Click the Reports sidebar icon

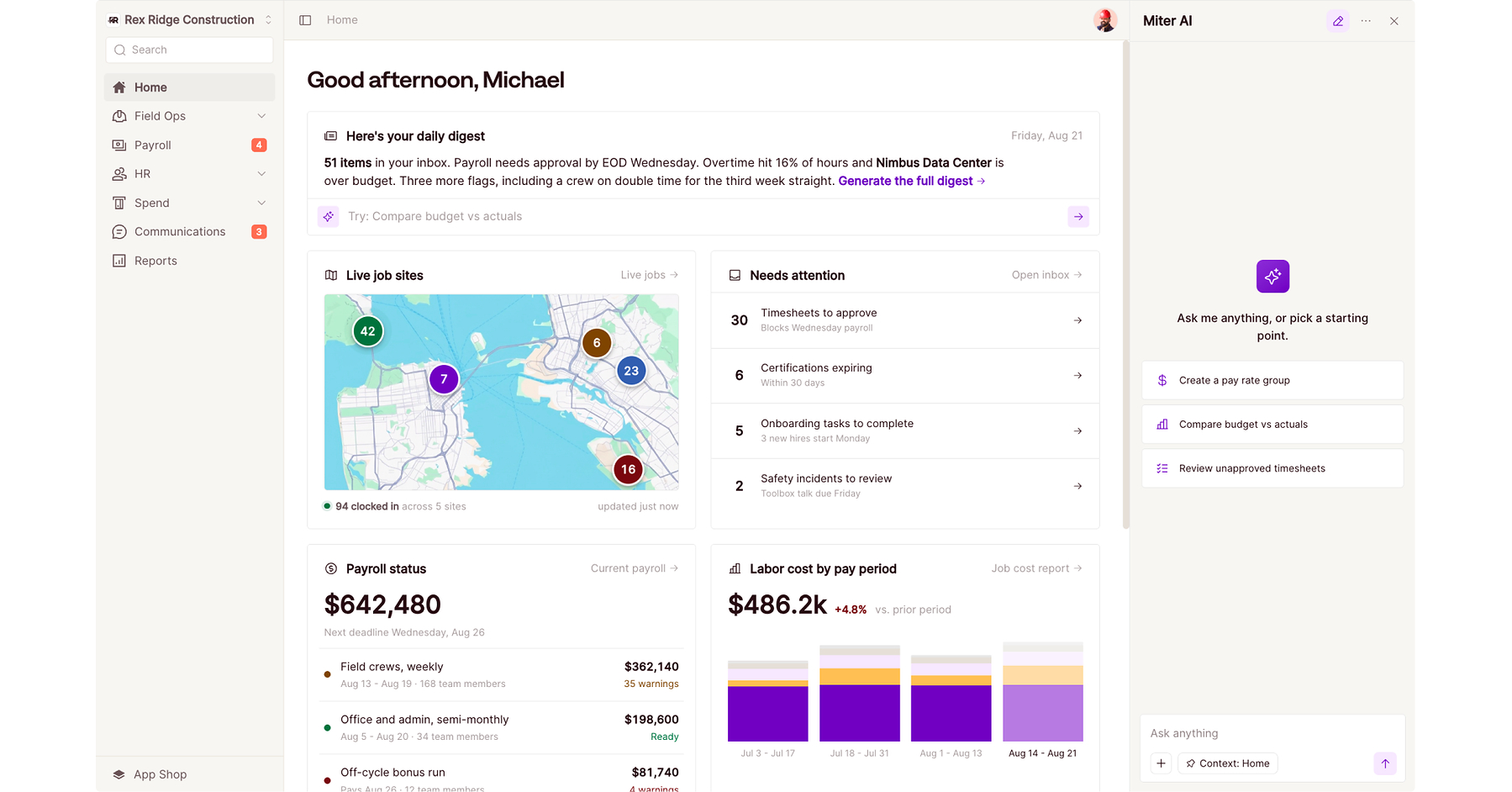point(119,261)
